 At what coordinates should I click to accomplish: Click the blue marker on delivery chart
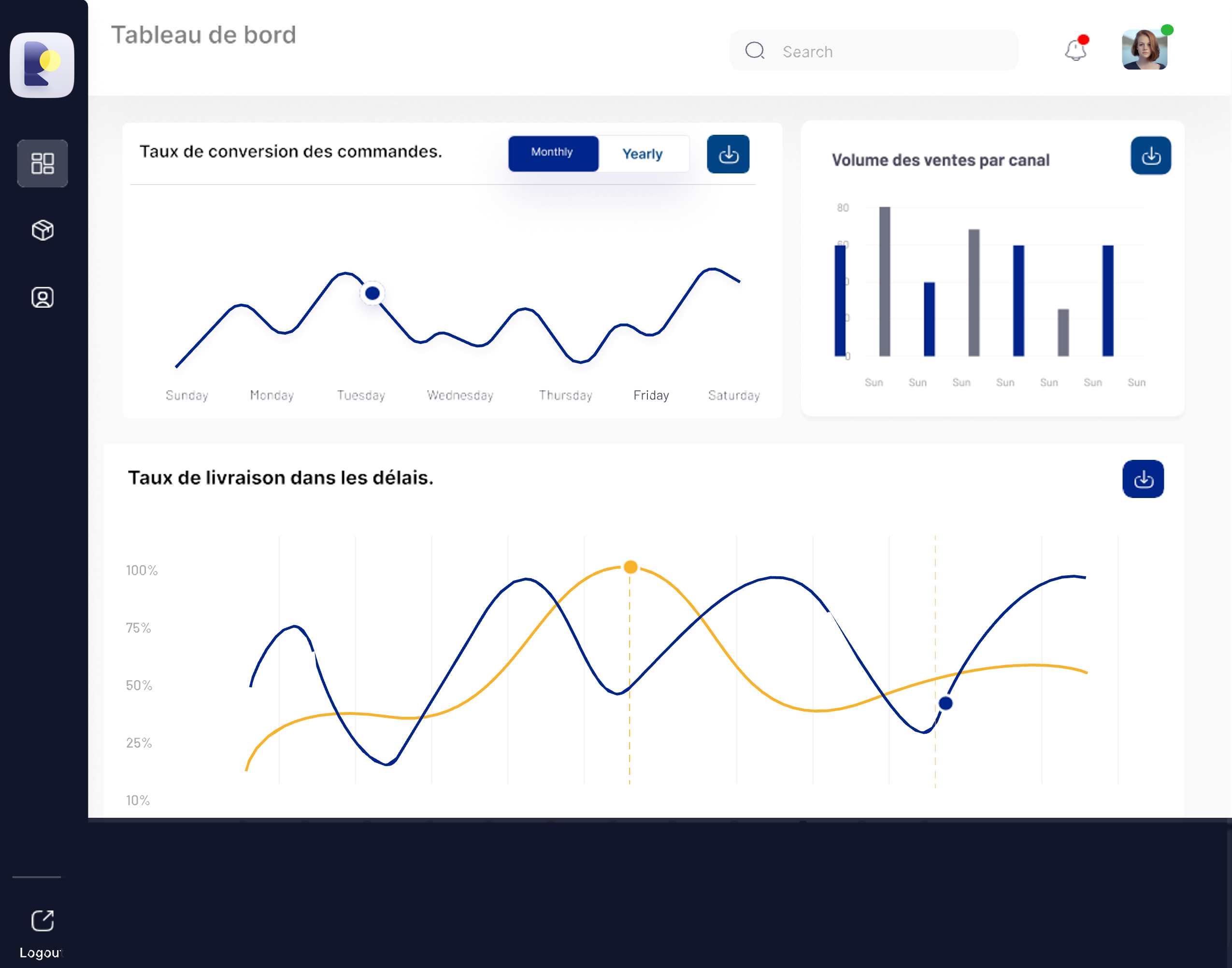pos(945,703)
